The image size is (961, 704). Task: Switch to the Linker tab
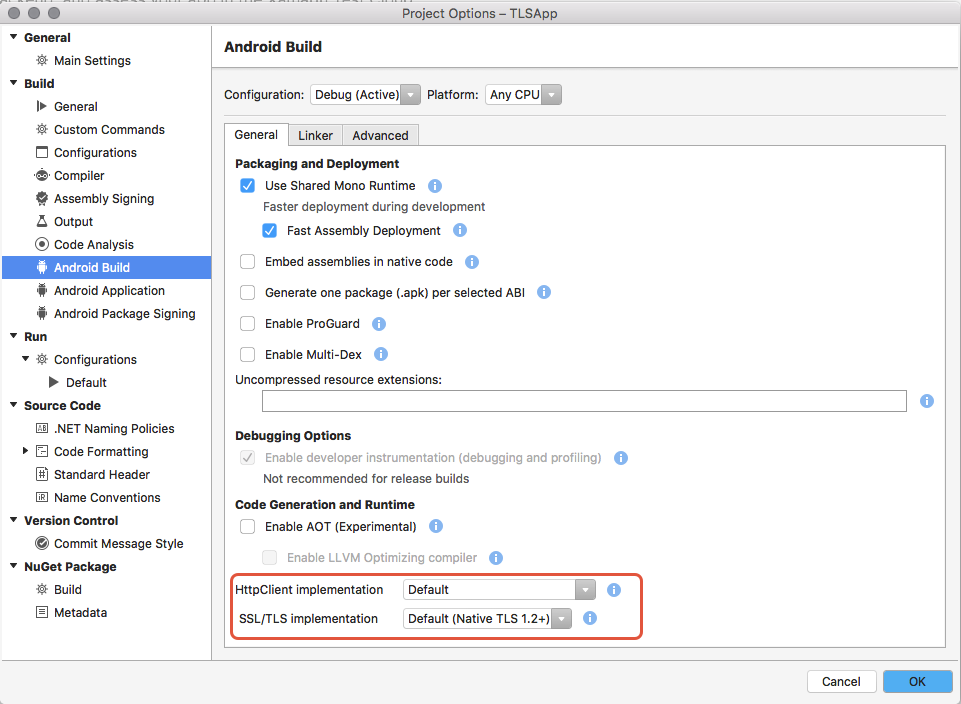click(x=315, y=135)
